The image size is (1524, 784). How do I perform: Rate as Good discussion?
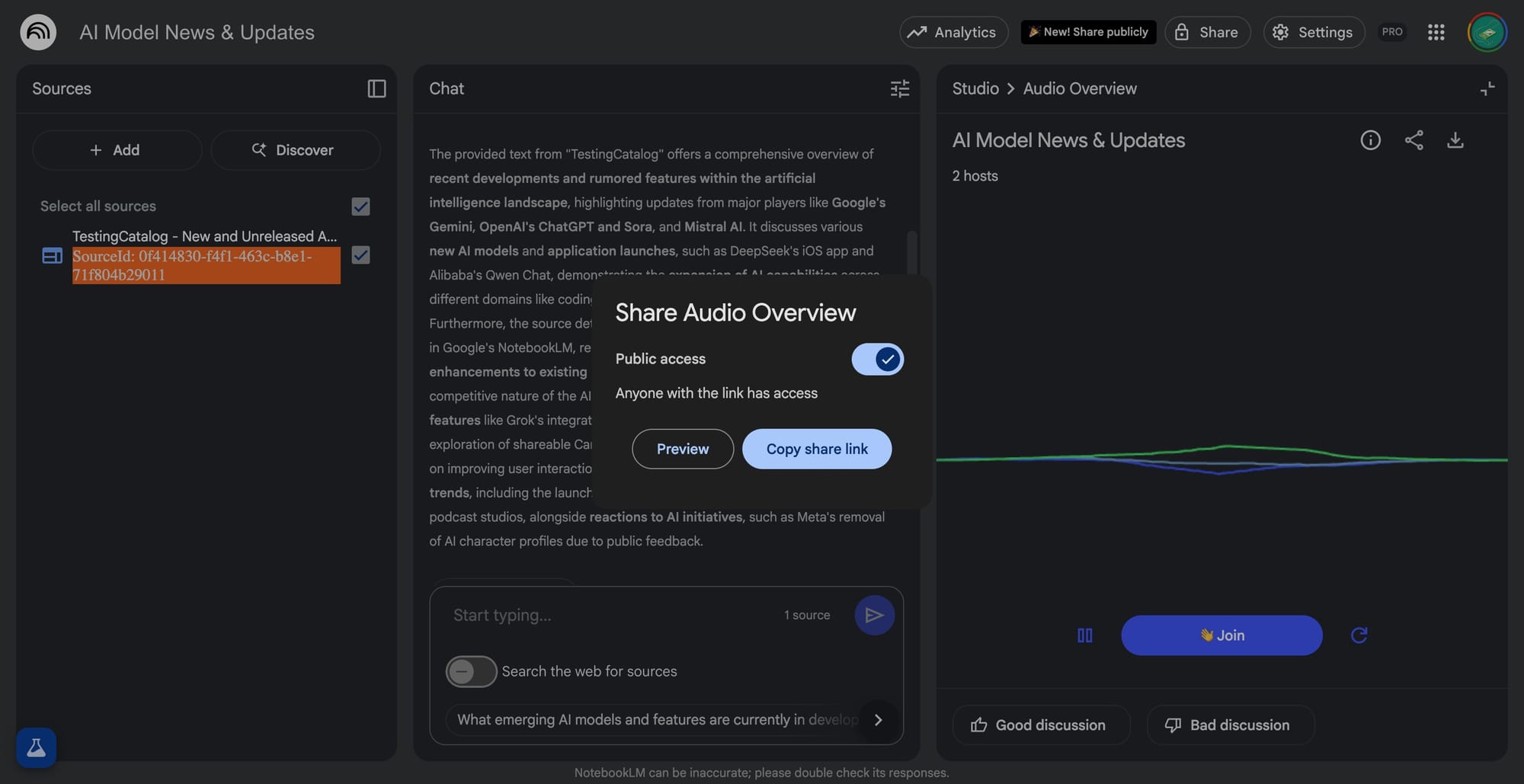tap(1041, 725)
